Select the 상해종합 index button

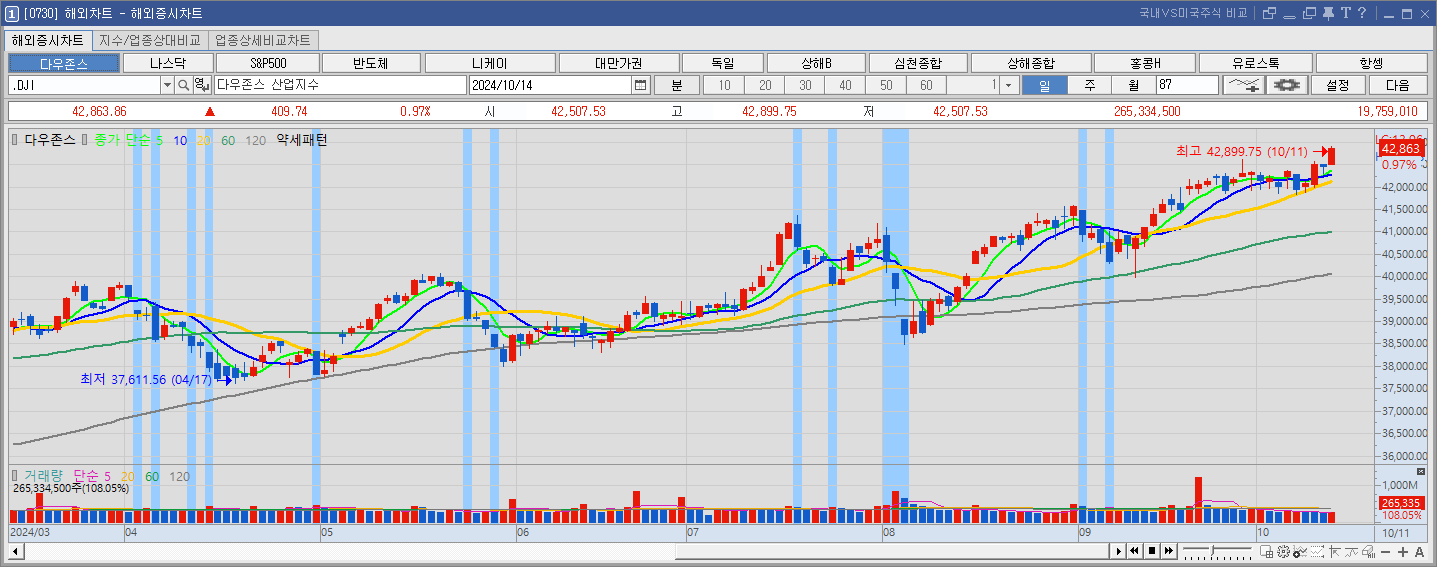pyautogui.click(x=1030, y=63)
